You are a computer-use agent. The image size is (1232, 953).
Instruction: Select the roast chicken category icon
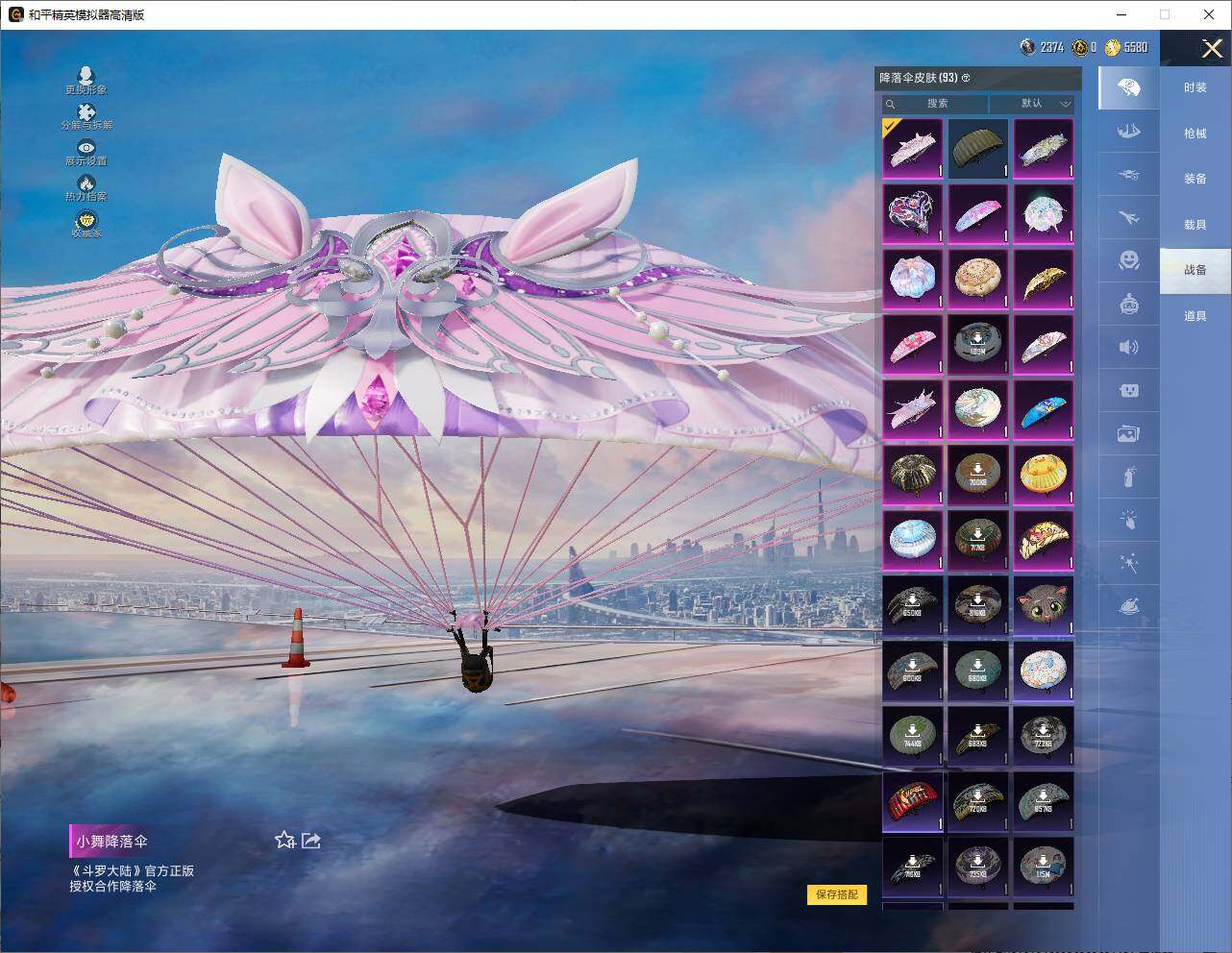pyautogui.click(x=1128, y=606)
